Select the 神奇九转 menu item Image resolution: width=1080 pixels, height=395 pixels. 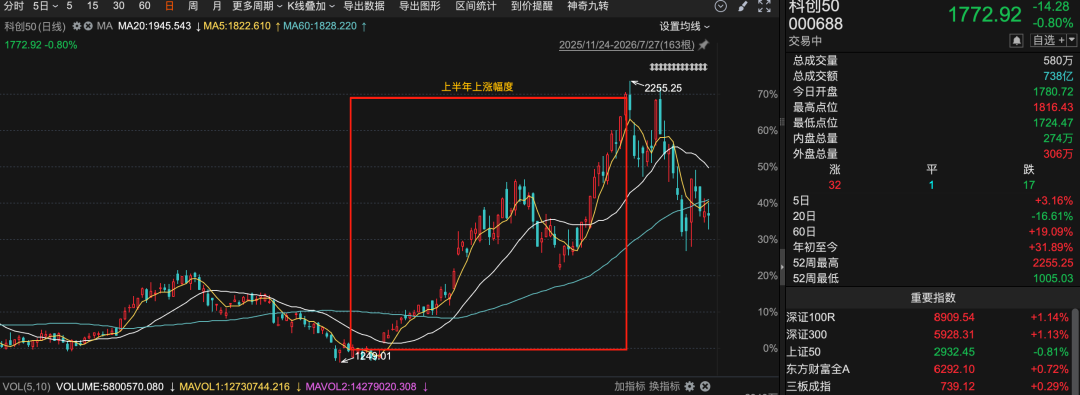588,6
